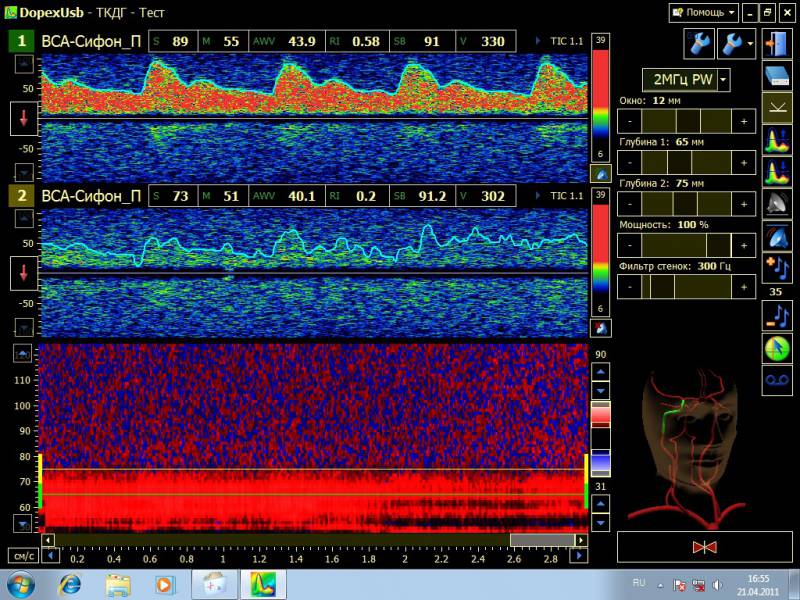Click the Фильтр стенок filter slider bar
This screenshot has height=600, width=800.
[x=687, y=287]
